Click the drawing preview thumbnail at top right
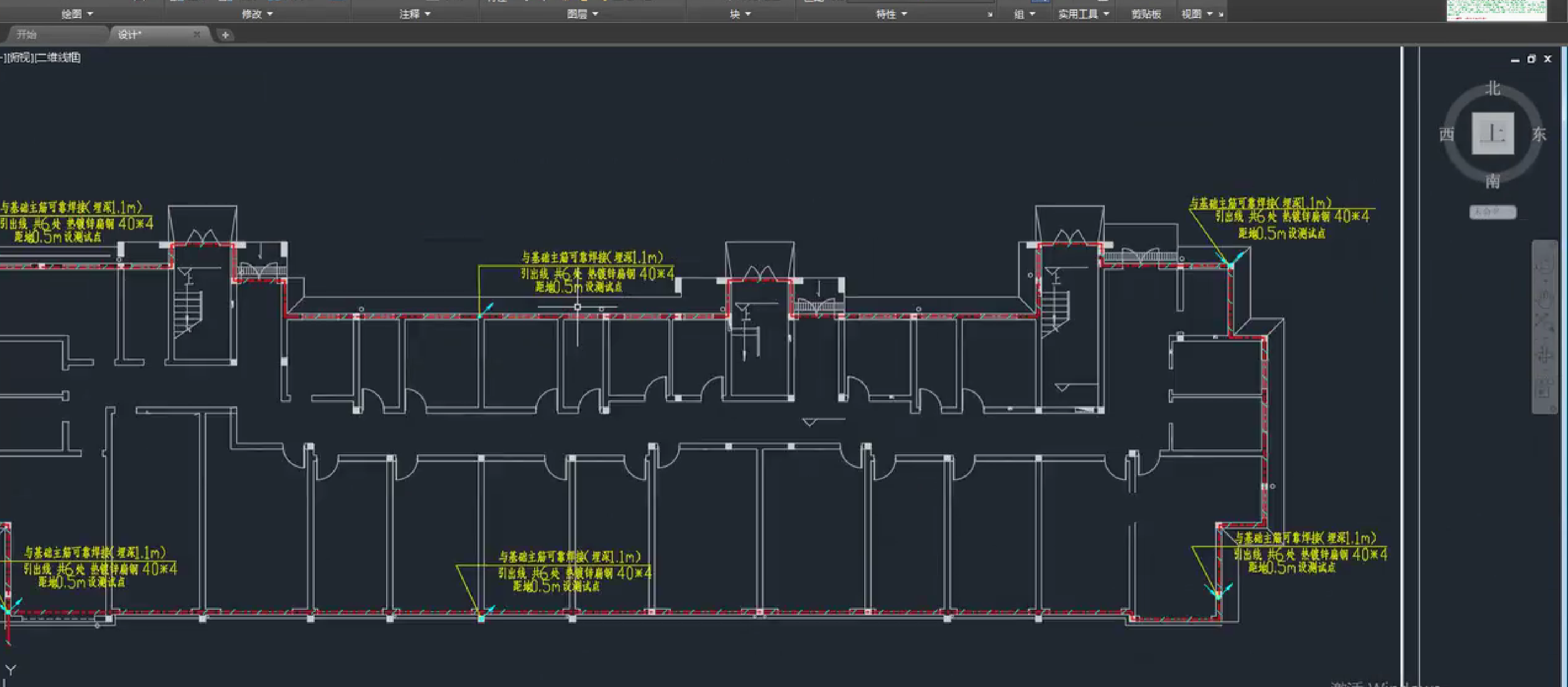Viewport: 1568px width, 687px height. tap(1496, 10)
